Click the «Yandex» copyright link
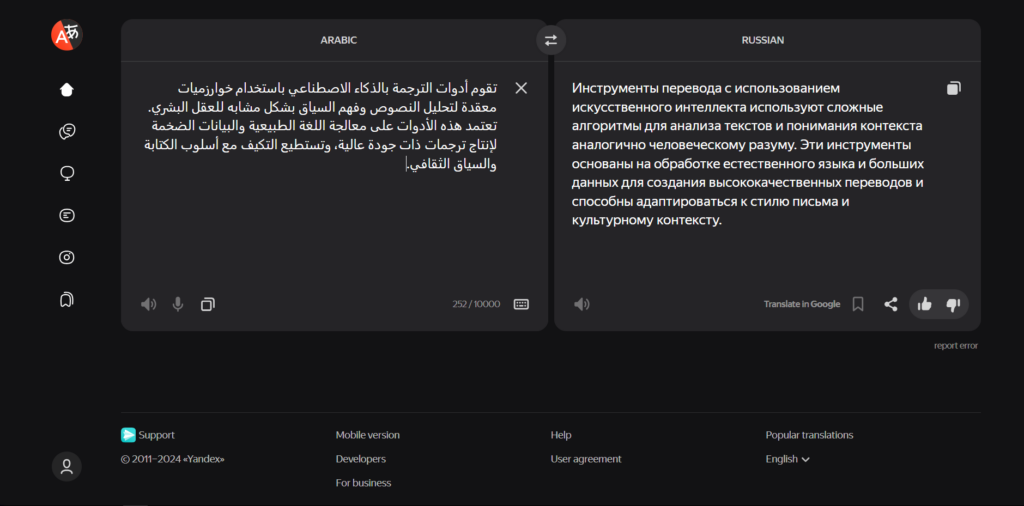 pyautogui.click(x=204, y=459)
